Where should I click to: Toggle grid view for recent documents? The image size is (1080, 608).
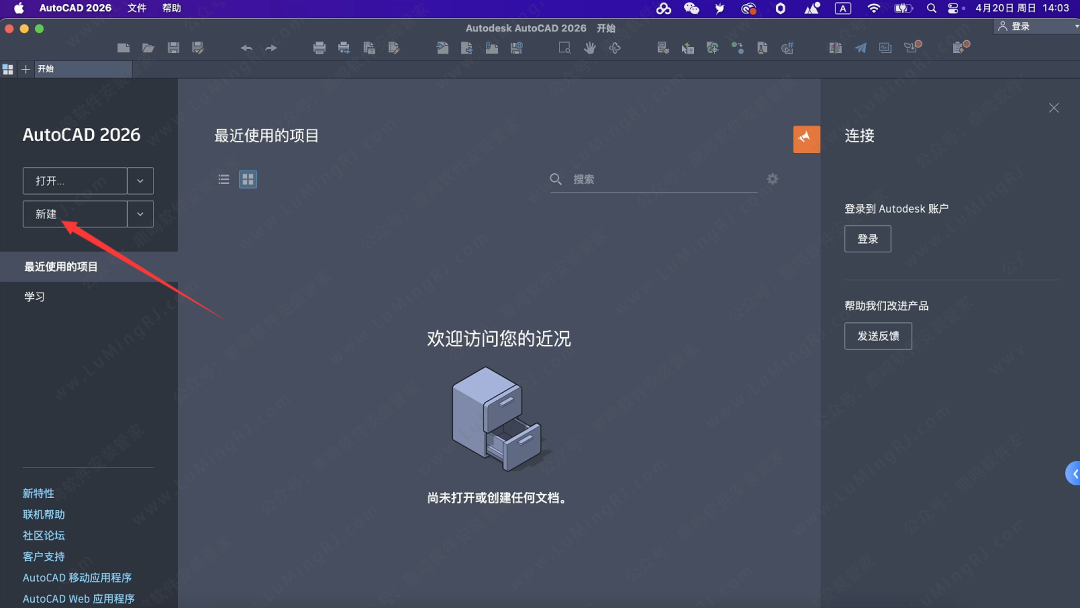pos(247,179)
